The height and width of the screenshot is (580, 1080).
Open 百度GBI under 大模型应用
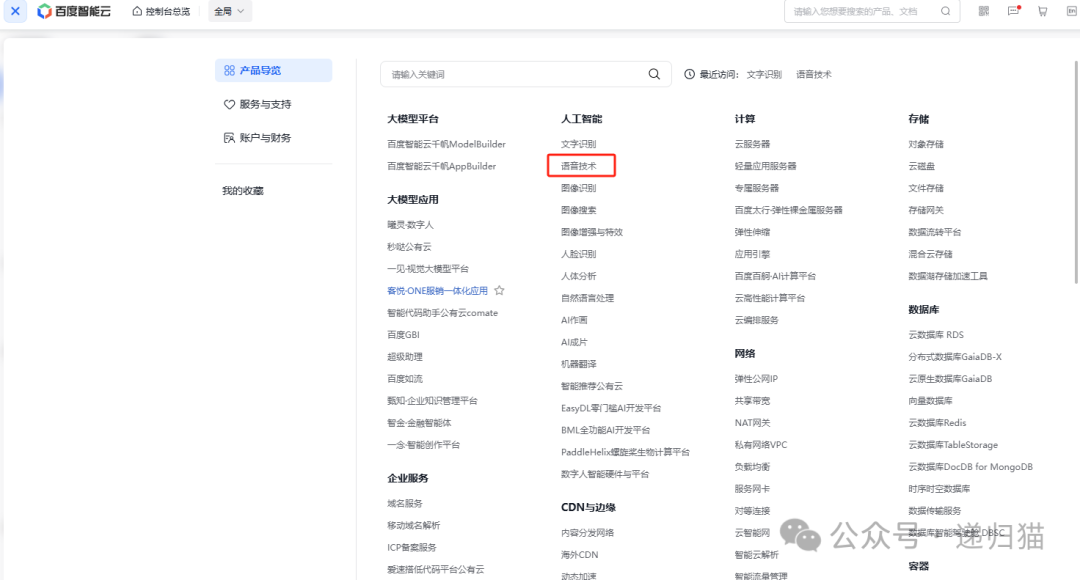coord(403,335)
